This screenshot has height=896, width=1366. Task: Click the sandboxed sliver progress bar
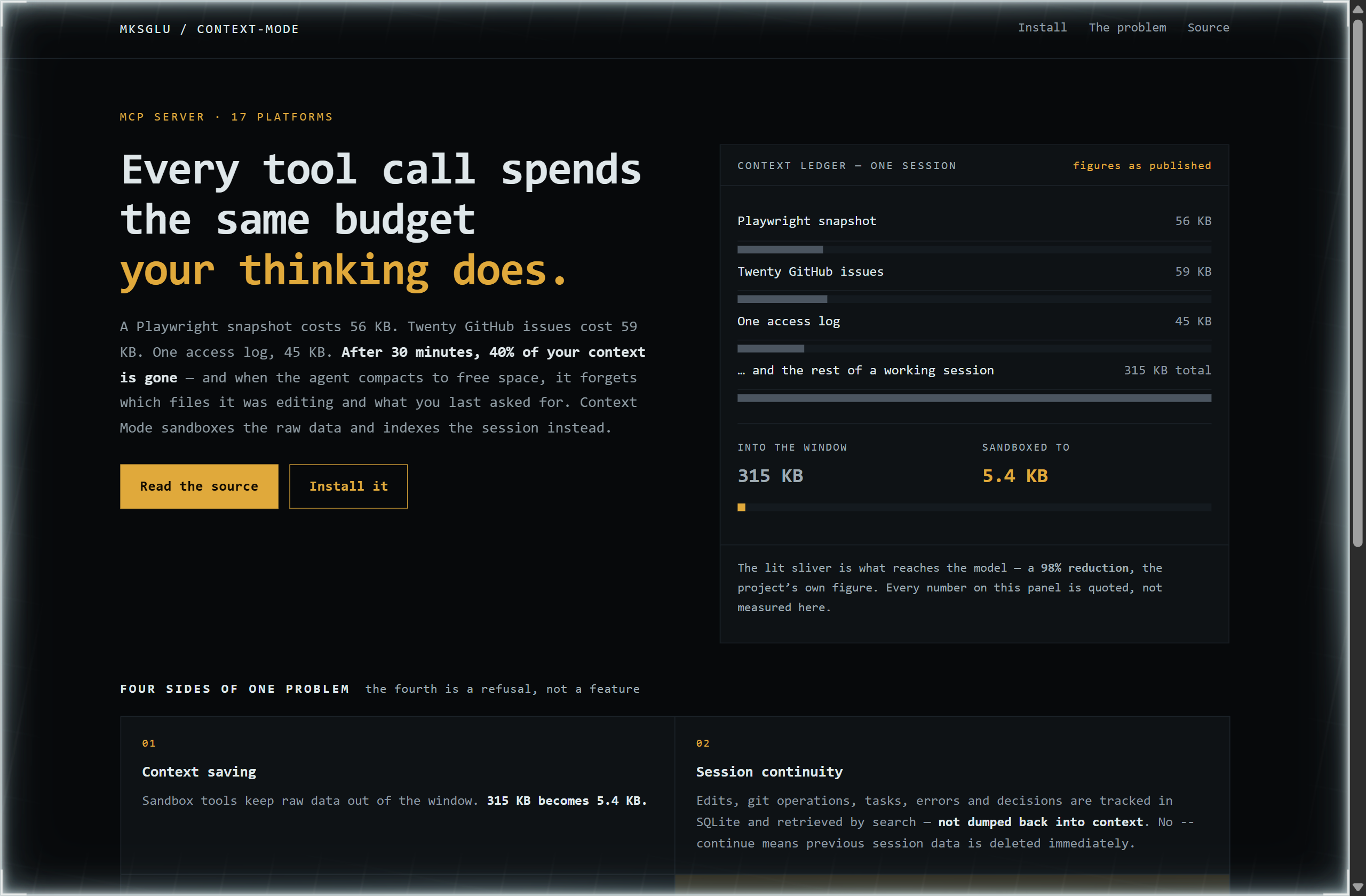(x=974, y=507)
